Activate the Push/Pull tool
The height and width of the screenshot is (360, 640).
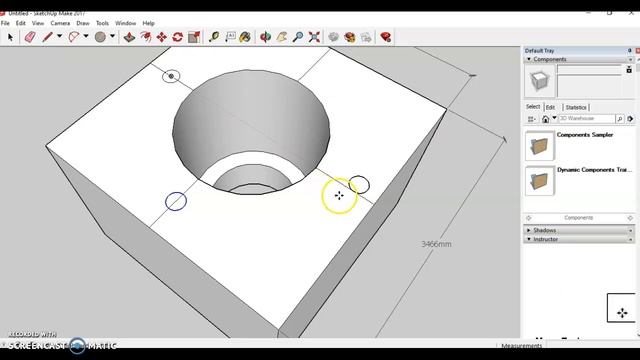[x=129, y=37]
